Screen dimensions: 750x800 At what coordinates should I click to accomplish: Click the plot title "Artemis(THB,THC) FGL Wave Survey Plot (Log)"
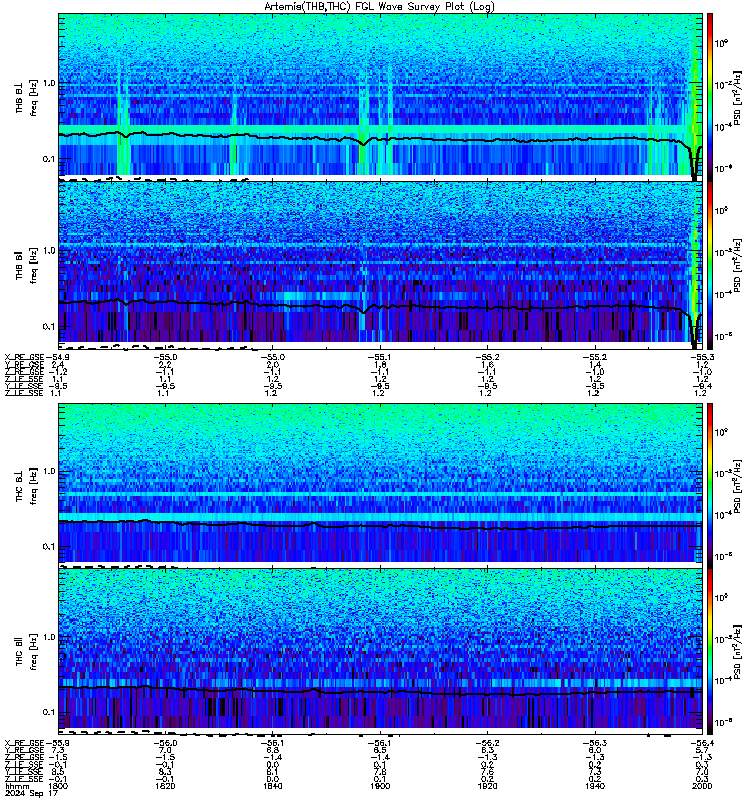click(x=379, y=7)
